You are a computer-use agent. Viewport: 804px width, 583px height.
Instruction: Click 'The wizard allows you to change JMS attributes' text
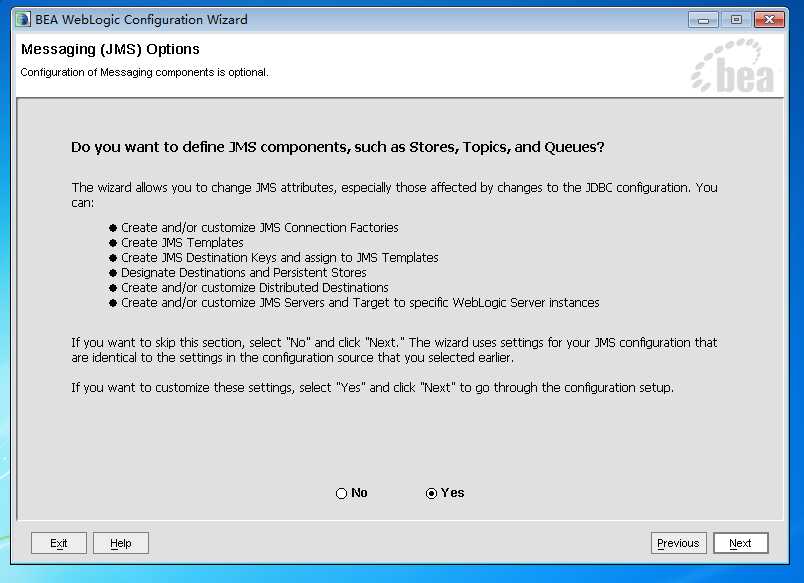click(x=394, y=195)
